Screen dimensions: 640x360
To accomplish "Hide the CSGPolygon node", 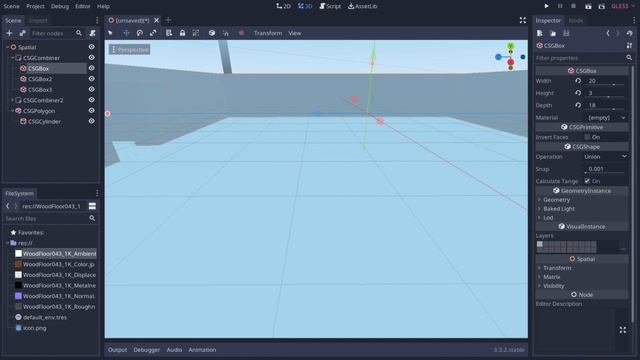I will 91,111.
